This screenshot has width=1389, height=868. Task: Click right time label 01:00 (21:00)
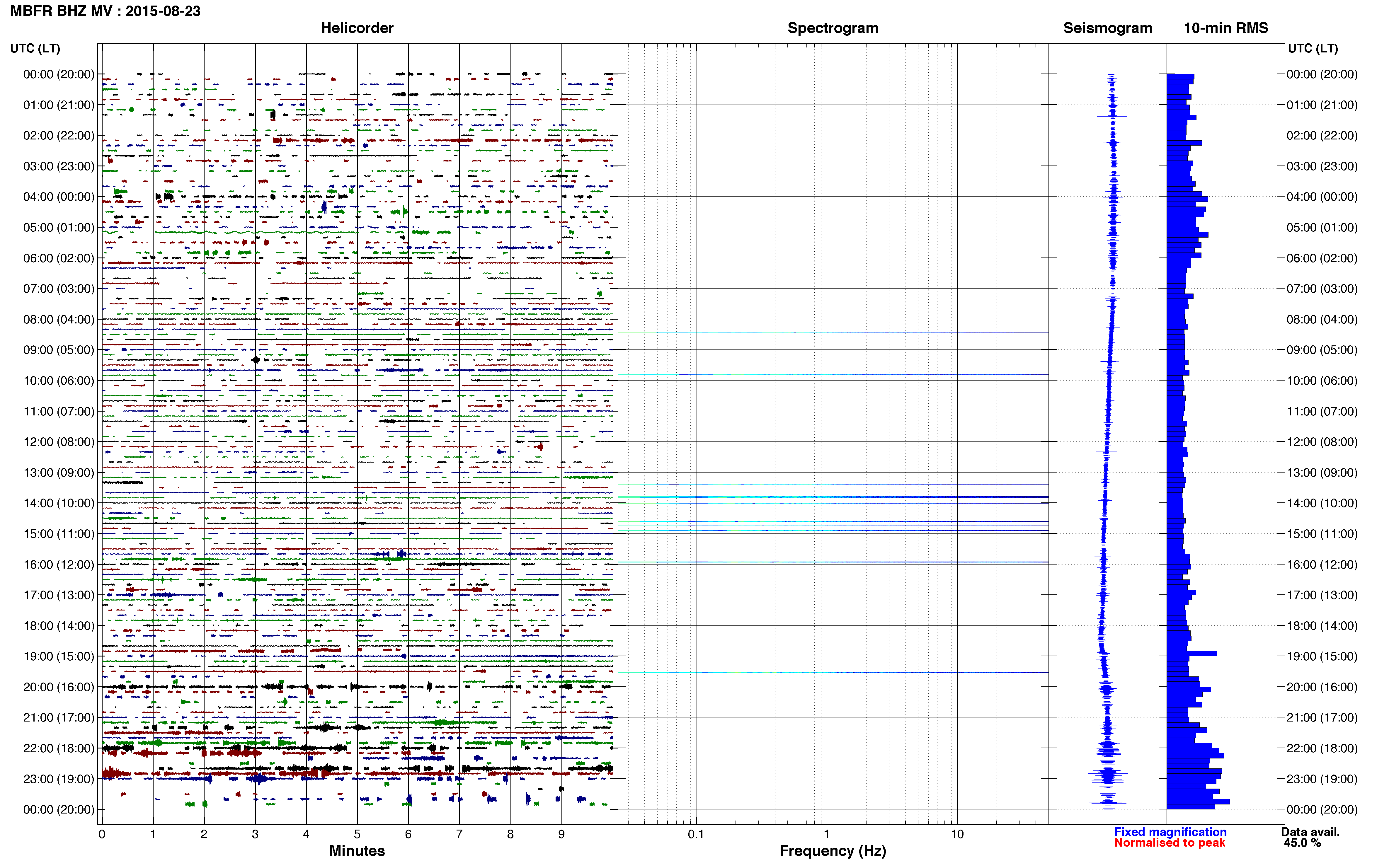[x=1322, y=105]
